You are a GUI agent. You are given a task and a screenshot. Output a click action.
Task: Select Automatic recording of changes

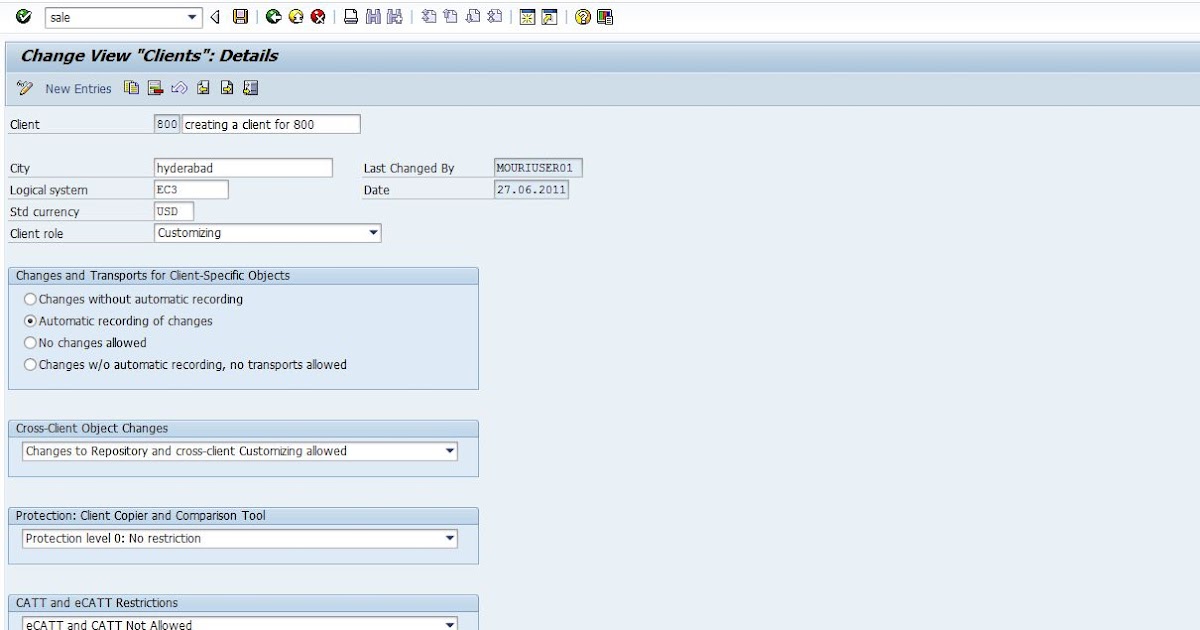click(30, 320)
